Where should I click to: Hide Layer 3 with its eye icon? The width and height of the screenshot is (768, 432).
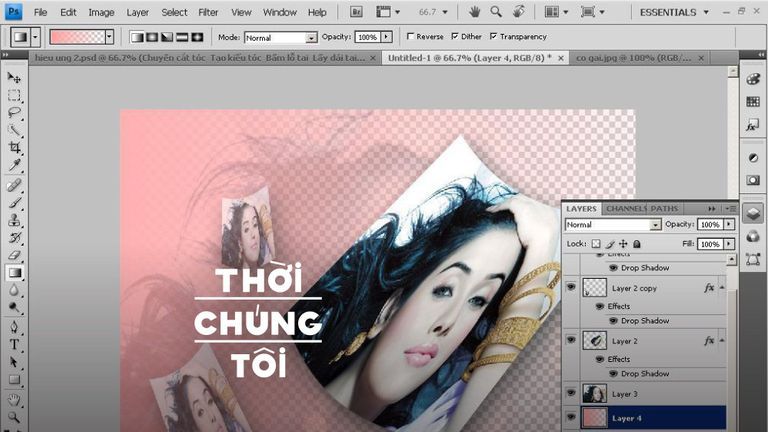571,393
